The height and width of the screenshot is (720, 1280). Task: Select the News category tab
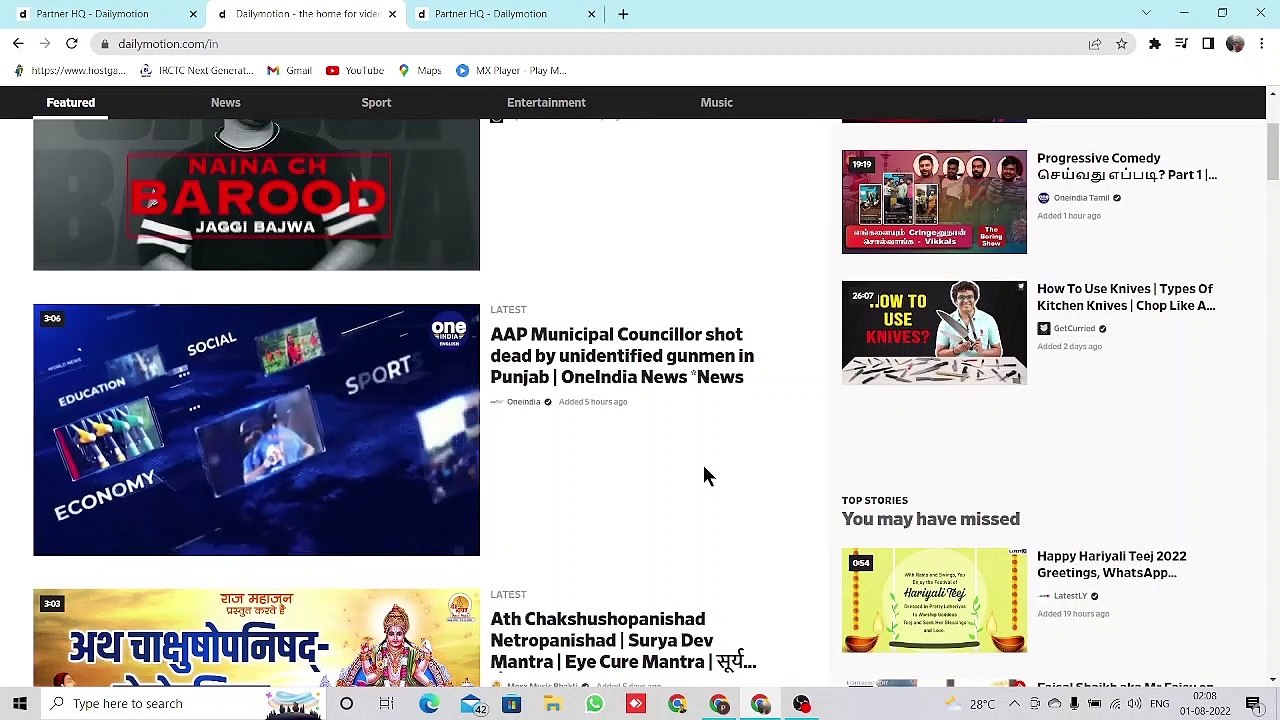(225, 102)
